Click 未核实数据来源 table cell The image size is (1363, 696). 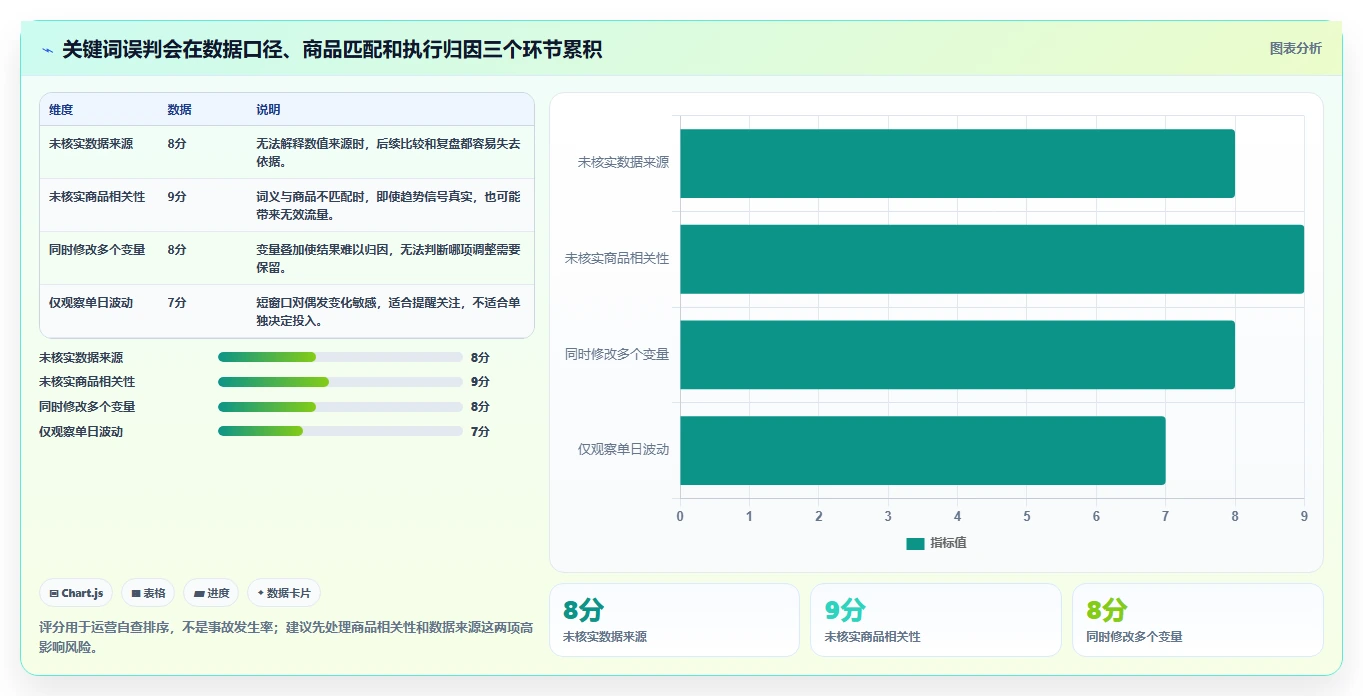91,144
